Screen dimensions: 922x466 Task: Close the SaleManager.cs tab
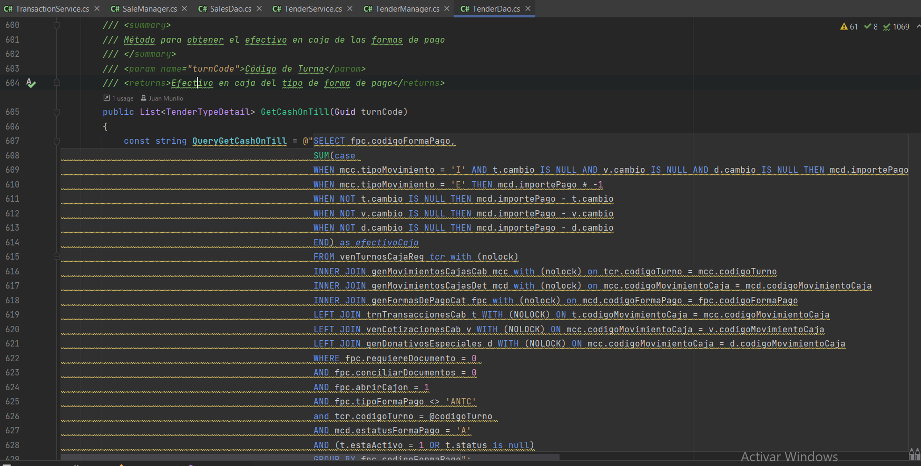pyautogui.click(x=184, y=8)
